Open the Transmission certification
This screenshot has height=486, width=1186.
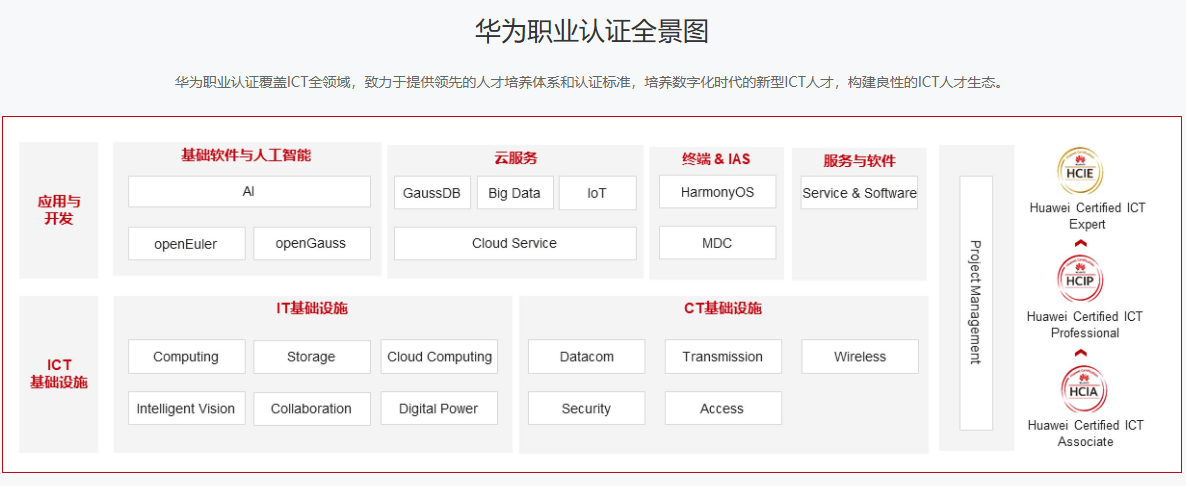pos(723,357)
